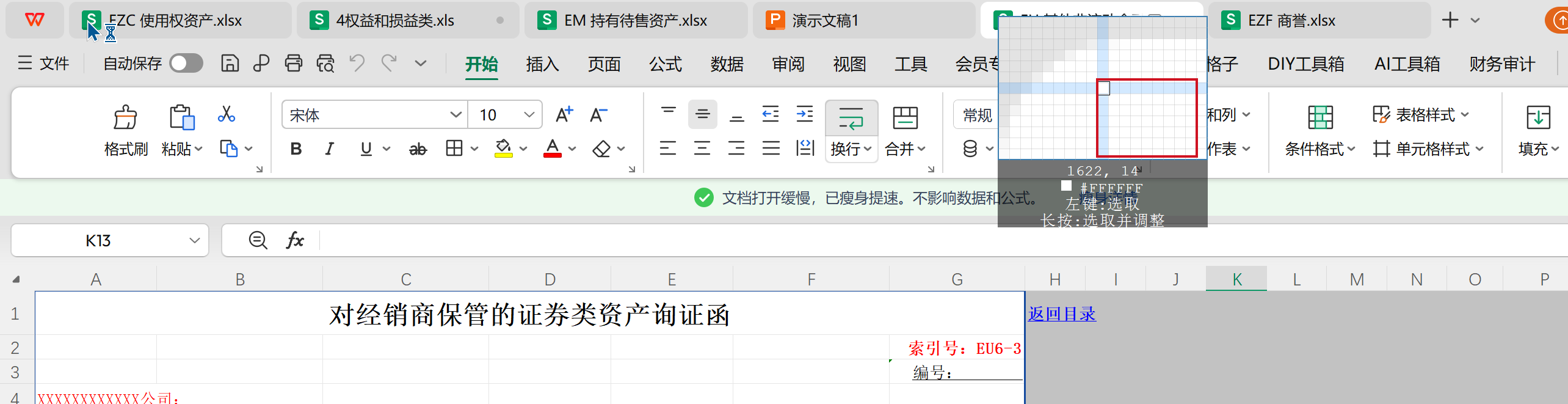Image resolution: width=1568 pixels, height=404 pixels.
Task: Open the 页面 ribbon tab
Action: pyautogui.click(x=604, y=64)
